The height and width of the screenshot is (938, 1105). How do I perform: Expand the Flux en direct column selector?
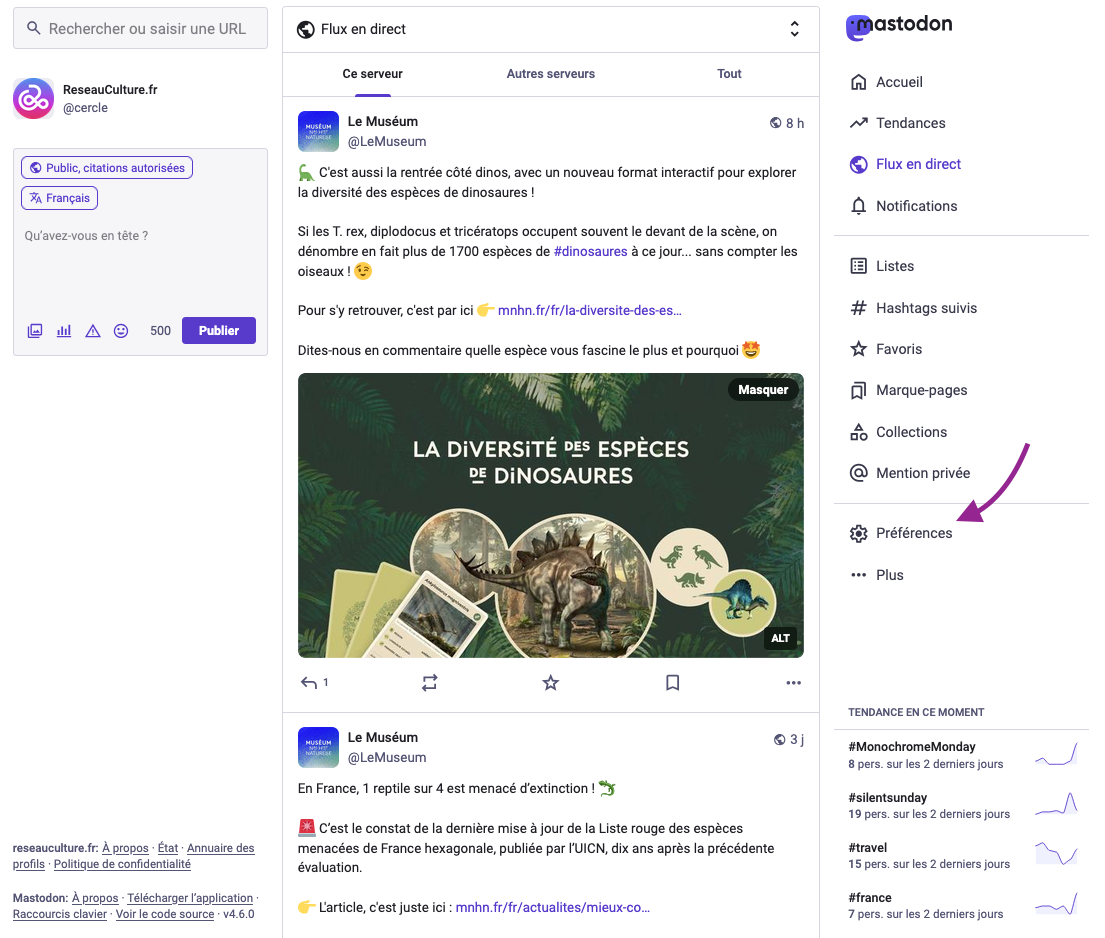794,29
